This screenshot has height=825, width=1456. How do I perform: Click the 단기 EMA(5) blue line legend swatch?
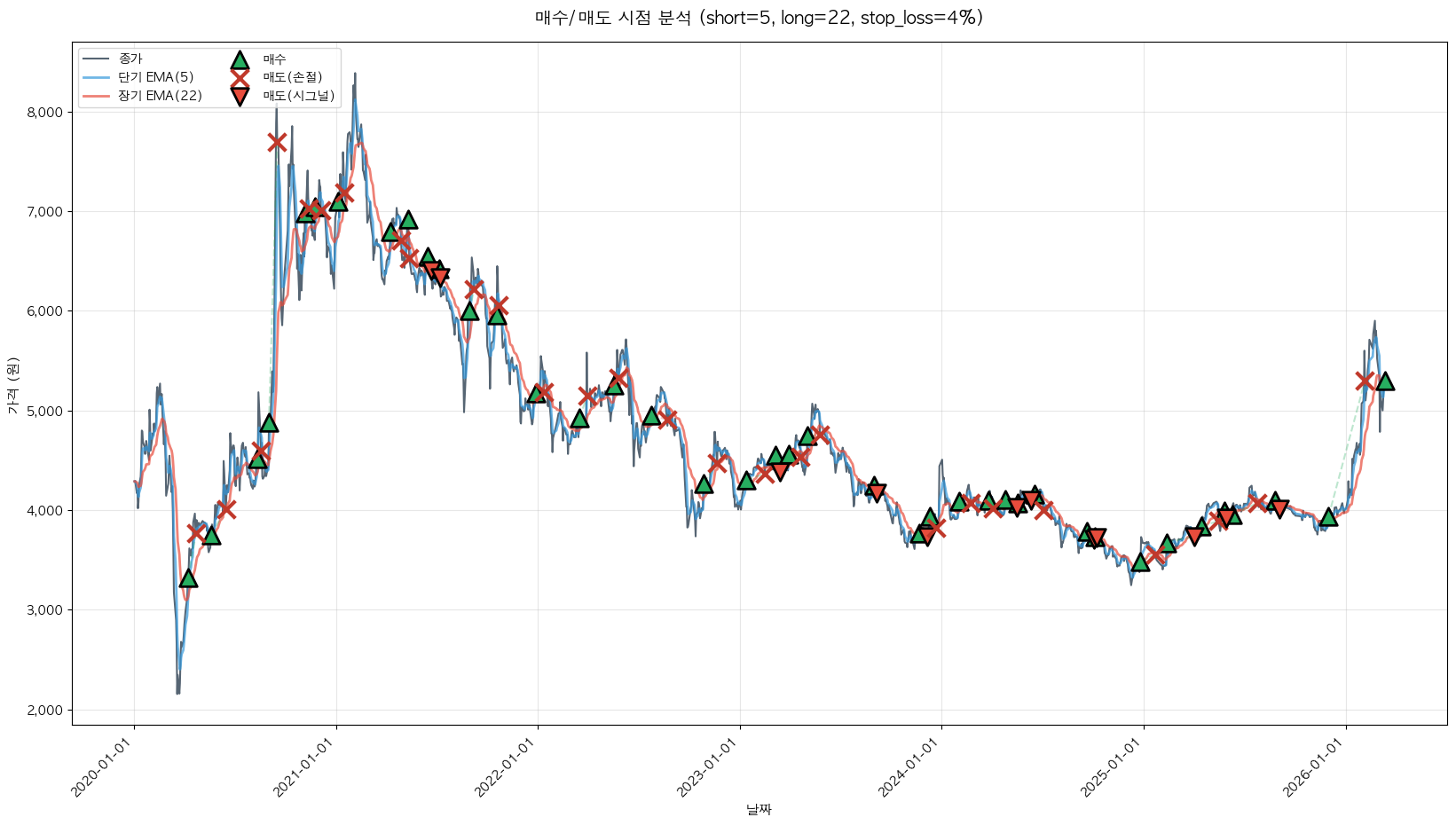pyautogui.click(x=95, y=78)
